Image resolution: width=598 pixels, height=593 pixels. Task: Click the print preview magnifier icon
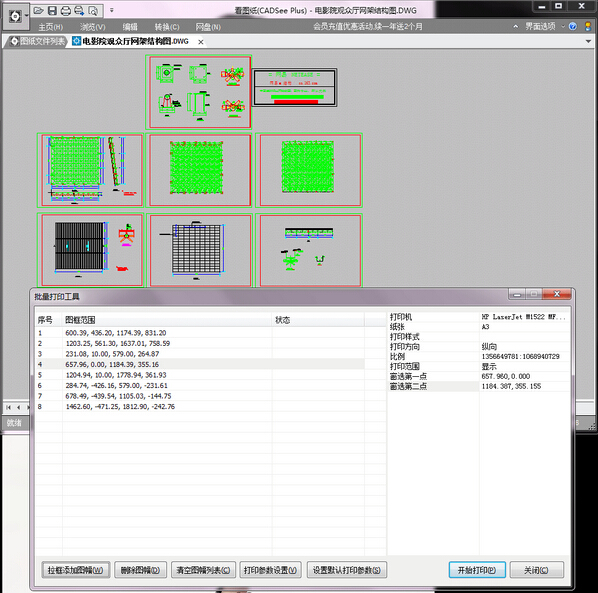pyautogui.click(x=93, y=11)
